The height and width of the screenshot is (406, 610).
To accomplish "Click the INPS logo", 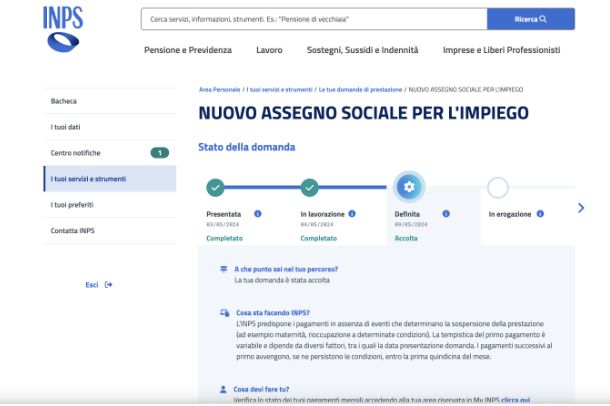I will click(x=63, y=29).
